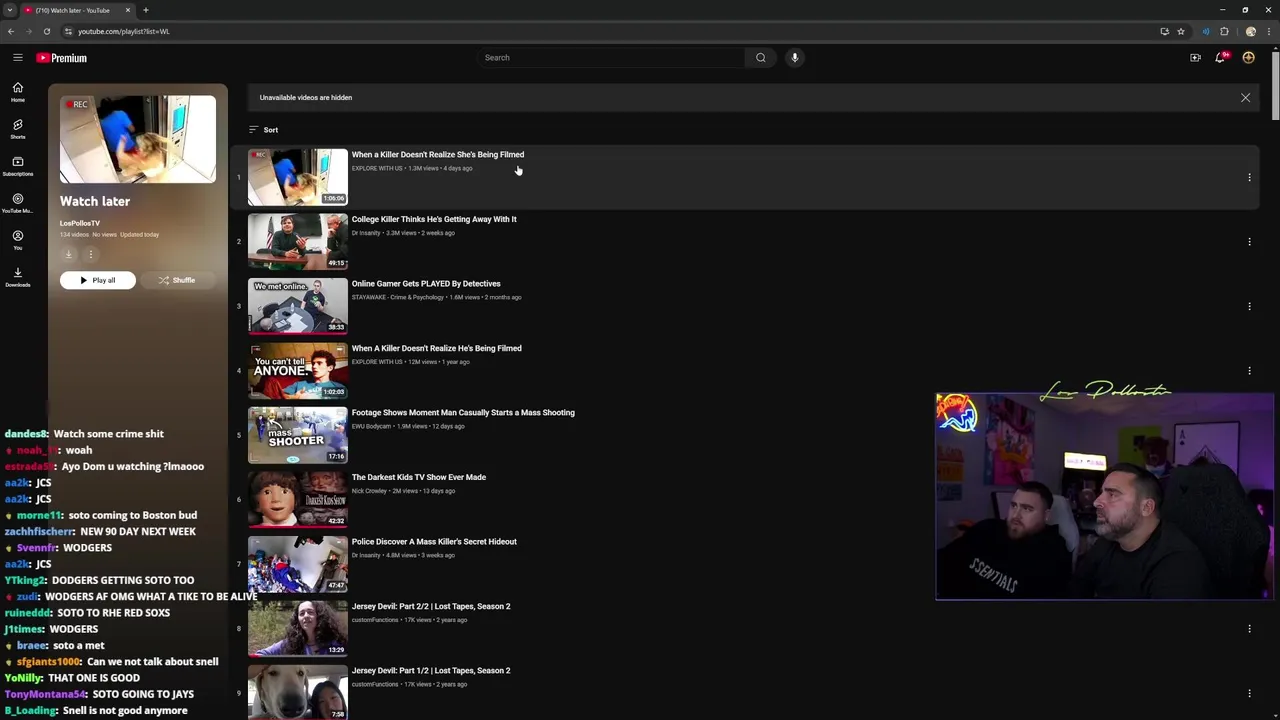Screen dimensions: 1280x720
Task: Open a new browser tab
Action: 145,10
